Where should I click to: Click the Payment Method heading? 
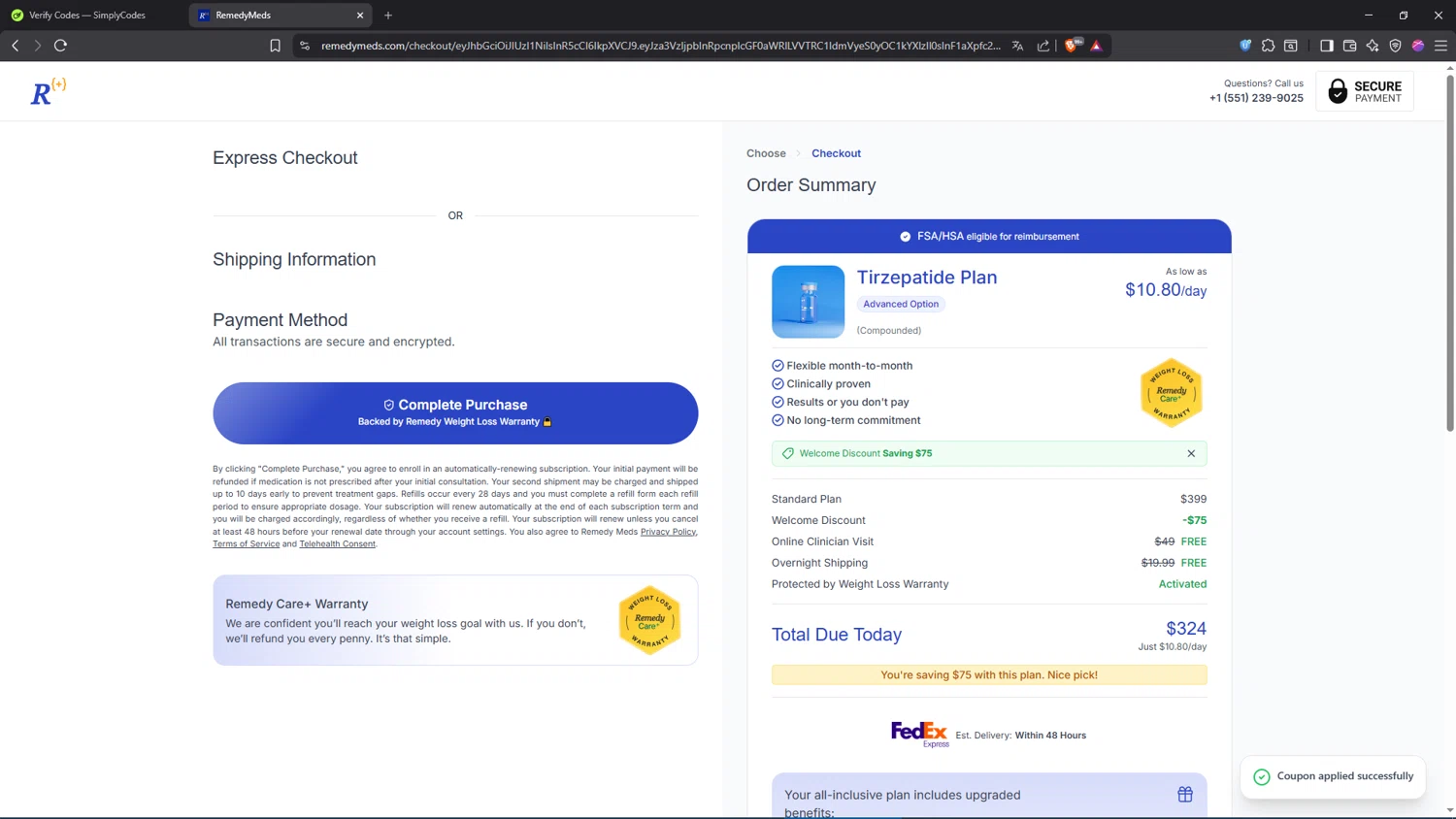280,320
